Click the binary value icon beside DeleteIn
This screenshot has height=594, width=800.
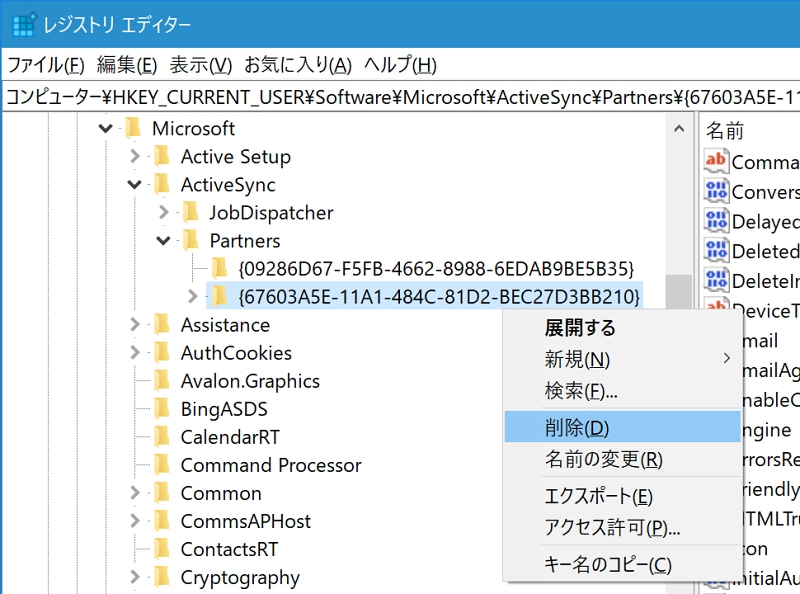[x=716, y=280]
